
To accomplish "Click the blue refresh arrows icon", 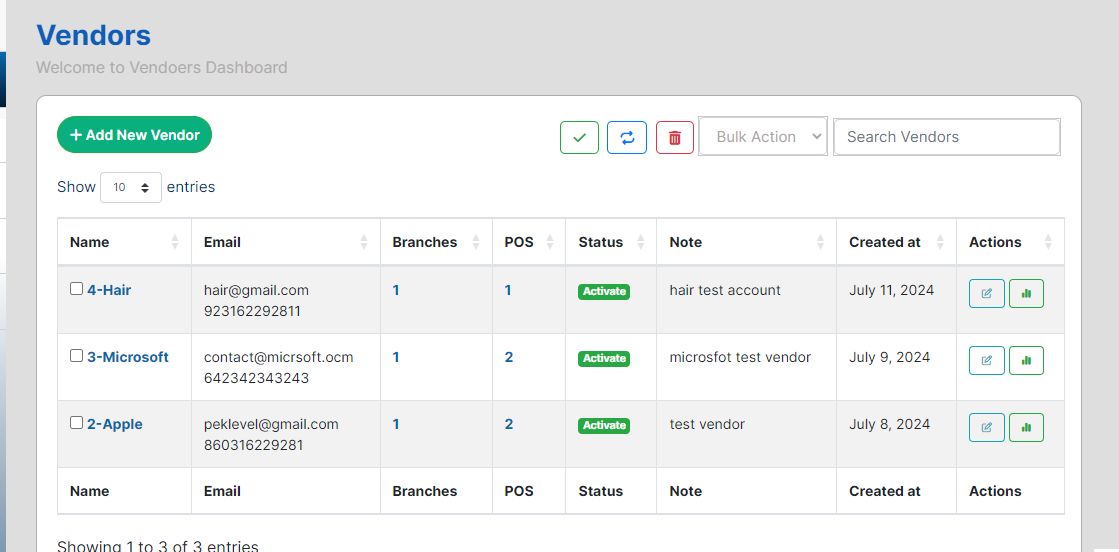I will (x=627, y=137).
